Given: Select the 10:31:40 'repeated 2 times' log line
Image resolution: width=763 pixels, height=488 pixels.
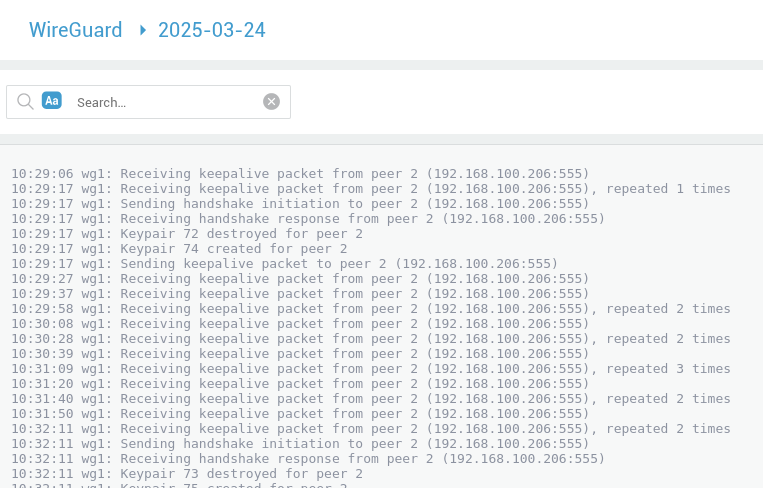Looking at the screenshot, I should coord(371,399).
